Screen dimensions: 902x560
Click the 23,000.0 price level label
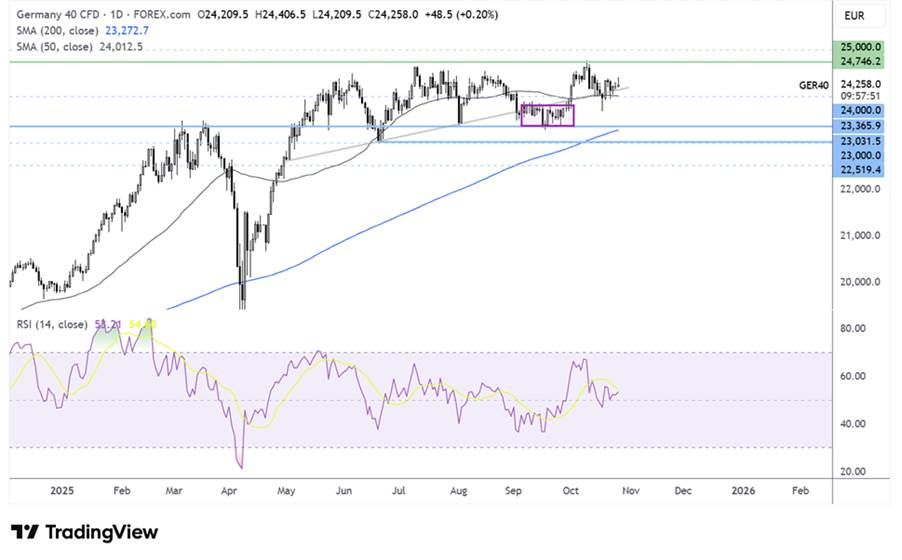click(858, 155)
